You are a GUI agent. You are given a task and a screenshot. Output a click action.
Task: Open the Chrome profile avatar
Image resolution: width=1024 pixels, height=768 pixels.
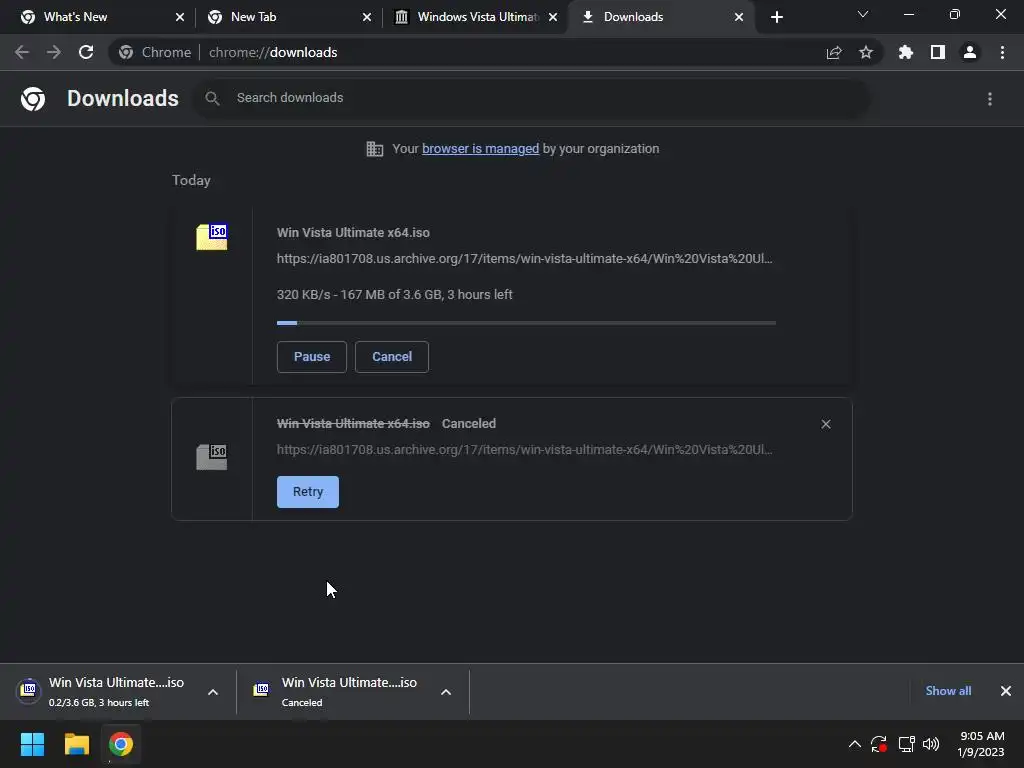(970, 52)
